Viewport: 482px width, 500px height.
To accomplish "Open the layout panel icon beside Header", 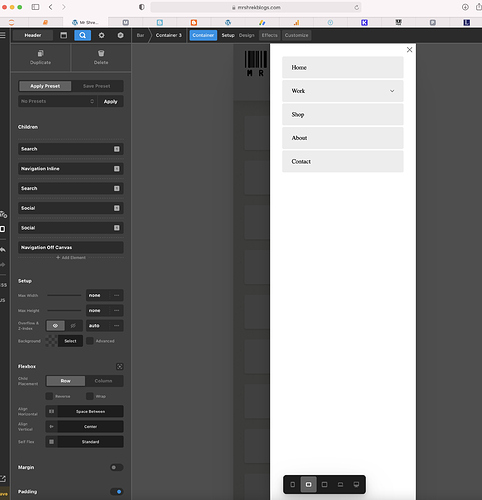I will [63, 35].
